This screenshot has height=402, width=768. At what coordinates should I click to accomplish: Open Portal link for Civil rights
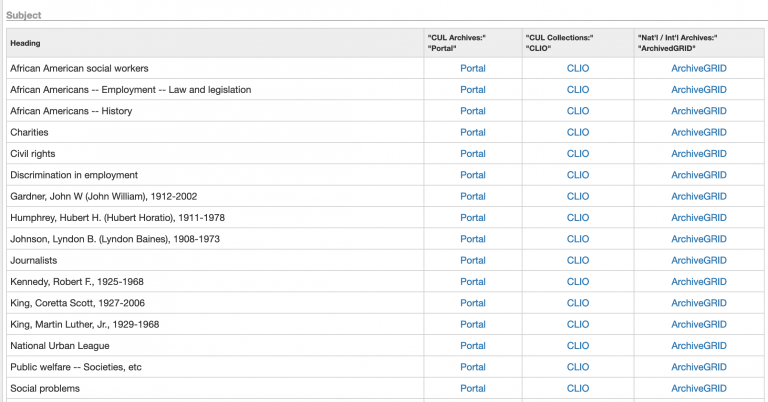pyautogui.click(x=473, y=154)
